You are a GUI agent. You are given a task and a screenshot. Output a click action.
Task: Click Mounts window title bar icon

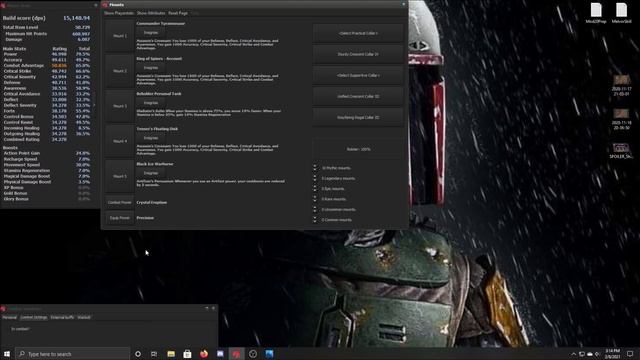(x=105, y=5)
